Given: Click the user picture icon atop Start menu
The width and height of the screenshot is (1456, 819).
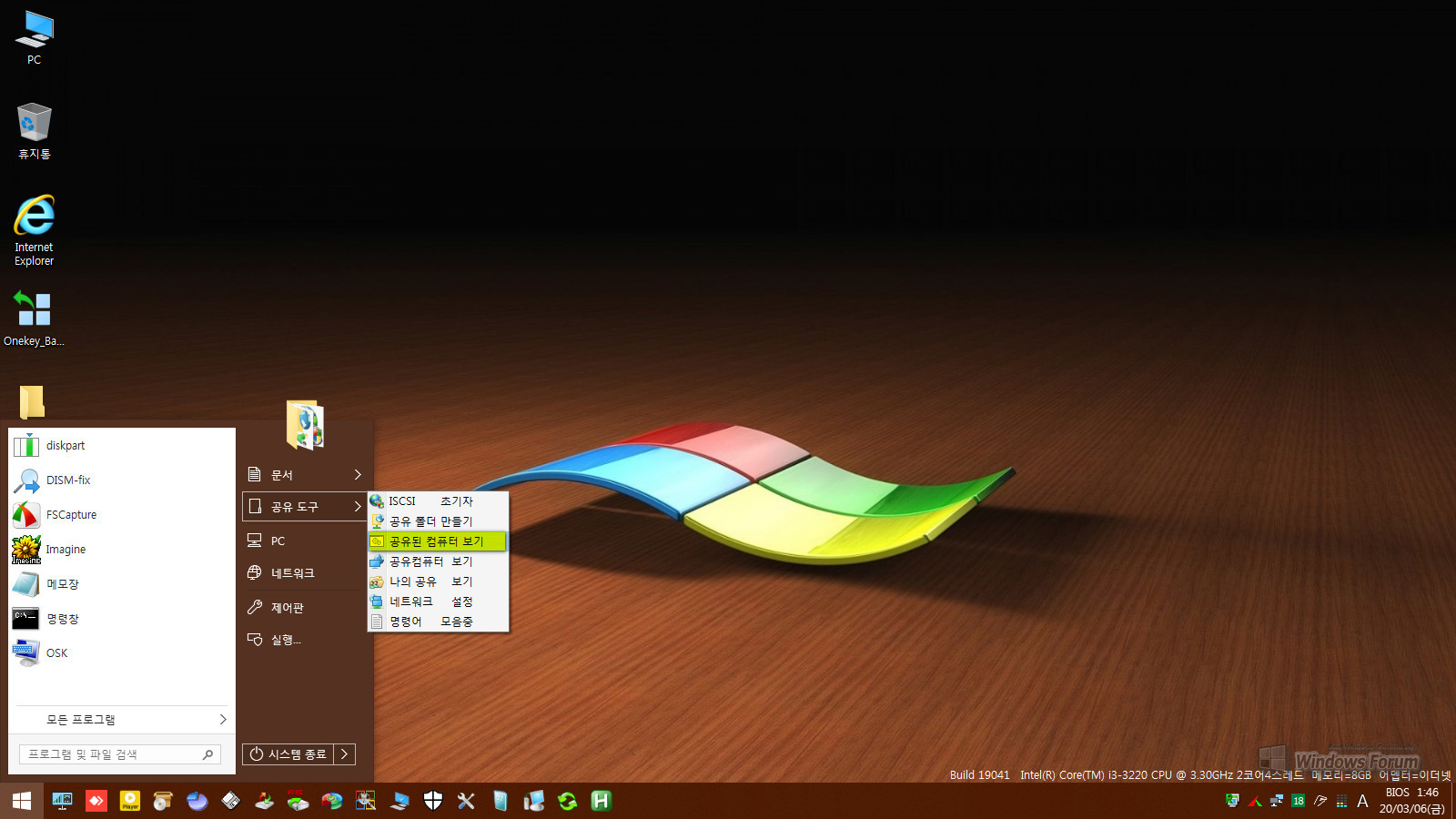Looking at the screenshot, I should pos(305,425).
